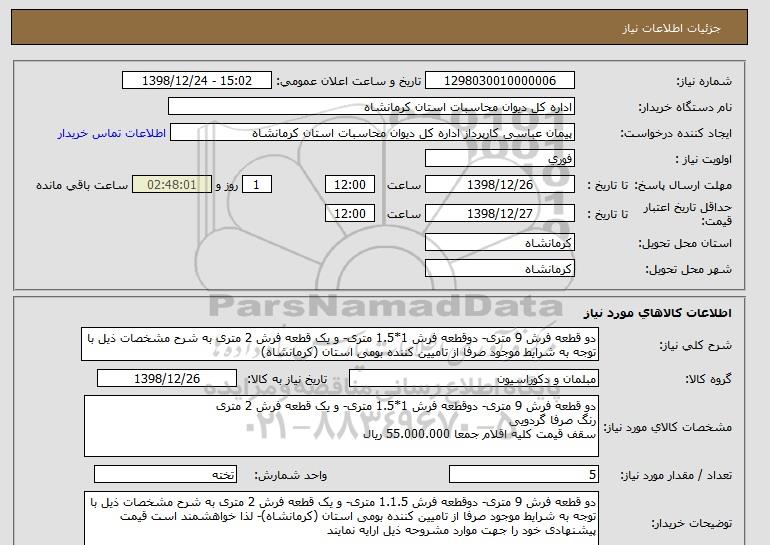
Task: Click the response deadline date 1398/12/26 field
Action: tap(499, 185)
